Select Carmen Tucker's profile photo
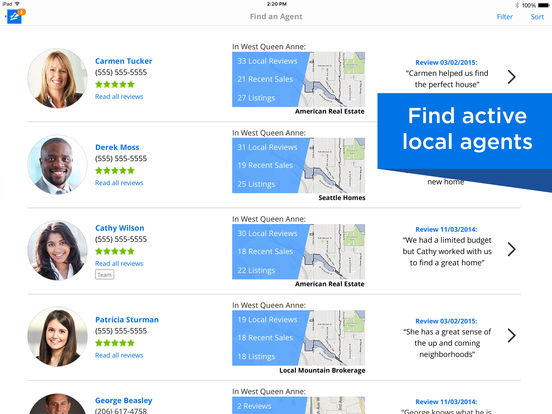This screenshot has width=552, height=414. pos(57,78)
